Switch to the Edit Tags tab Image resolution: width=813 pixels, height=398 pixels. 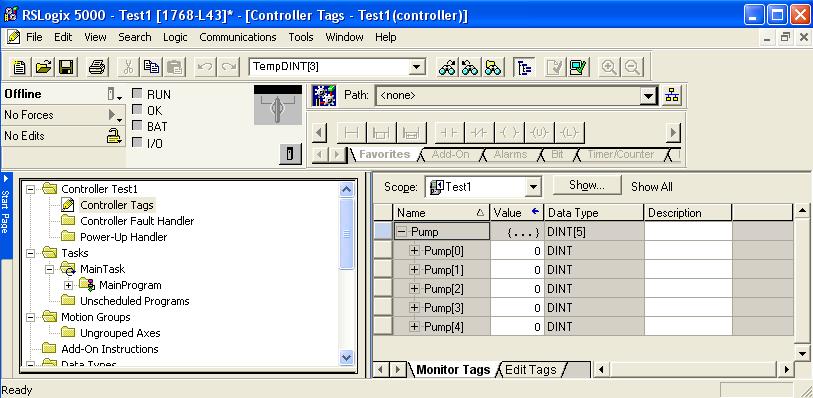pyautogui.click(x=530, y=369)
